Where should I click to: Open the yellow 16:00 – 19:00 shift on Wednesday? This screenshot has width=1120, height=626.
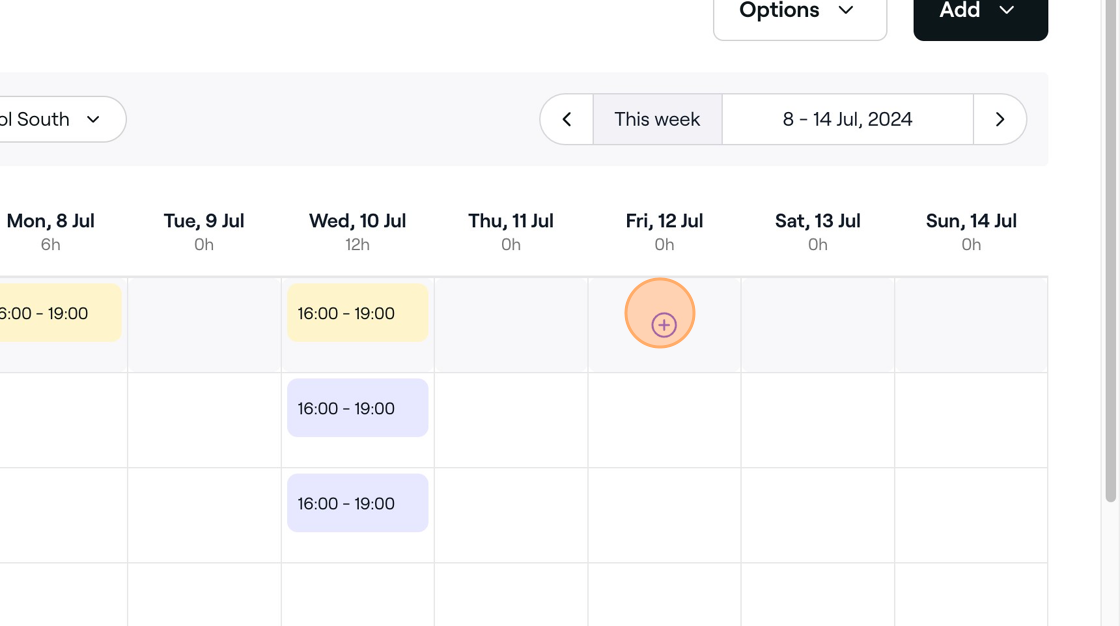pos(358,313)
